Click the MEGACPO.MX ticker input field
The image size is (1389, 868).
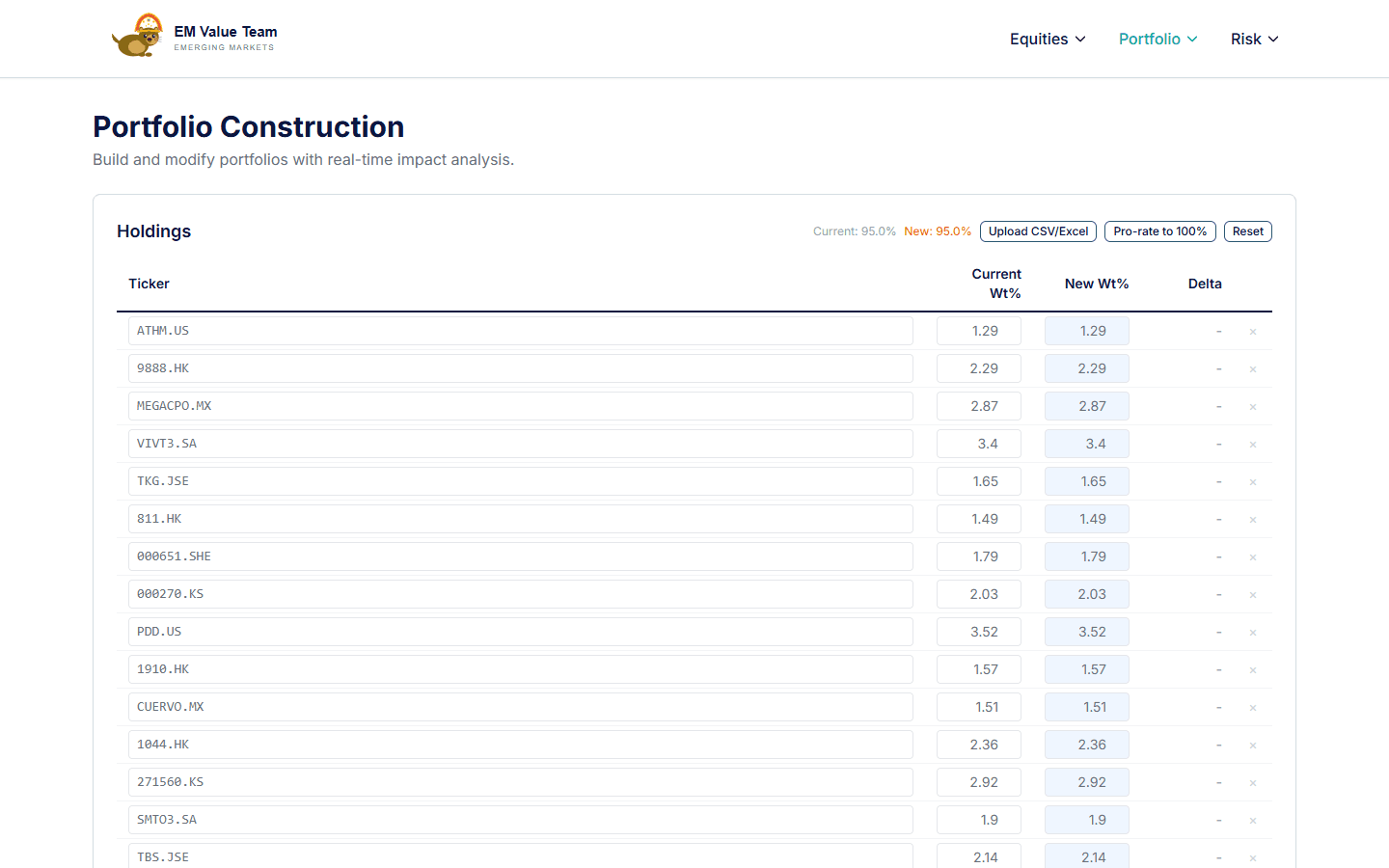(x=521, y=406)
